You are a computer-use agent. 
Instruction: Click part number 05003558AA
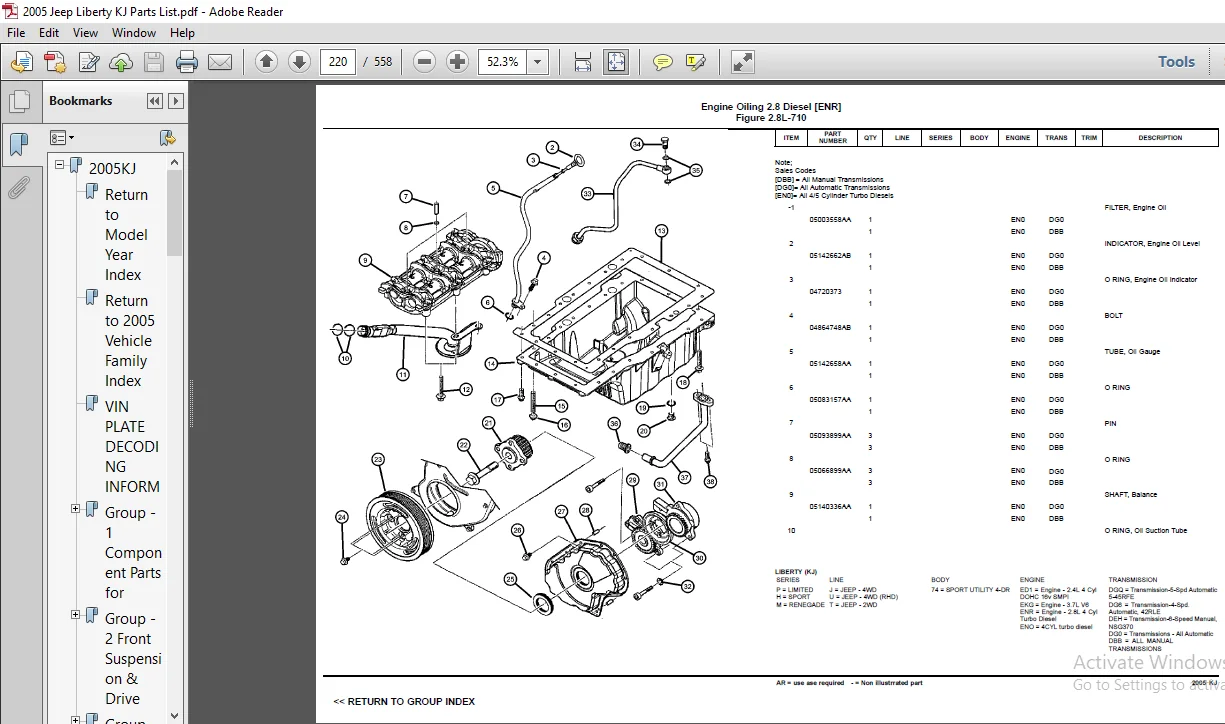click(830, 220)
